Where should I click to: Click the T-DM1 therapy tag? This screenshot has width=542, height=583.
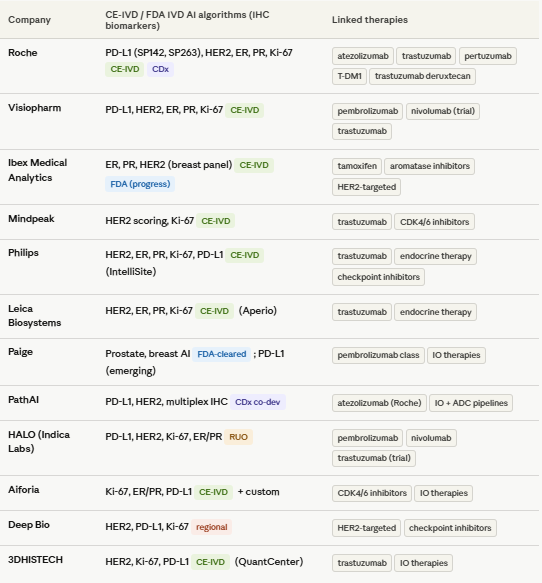pos(349,76)
